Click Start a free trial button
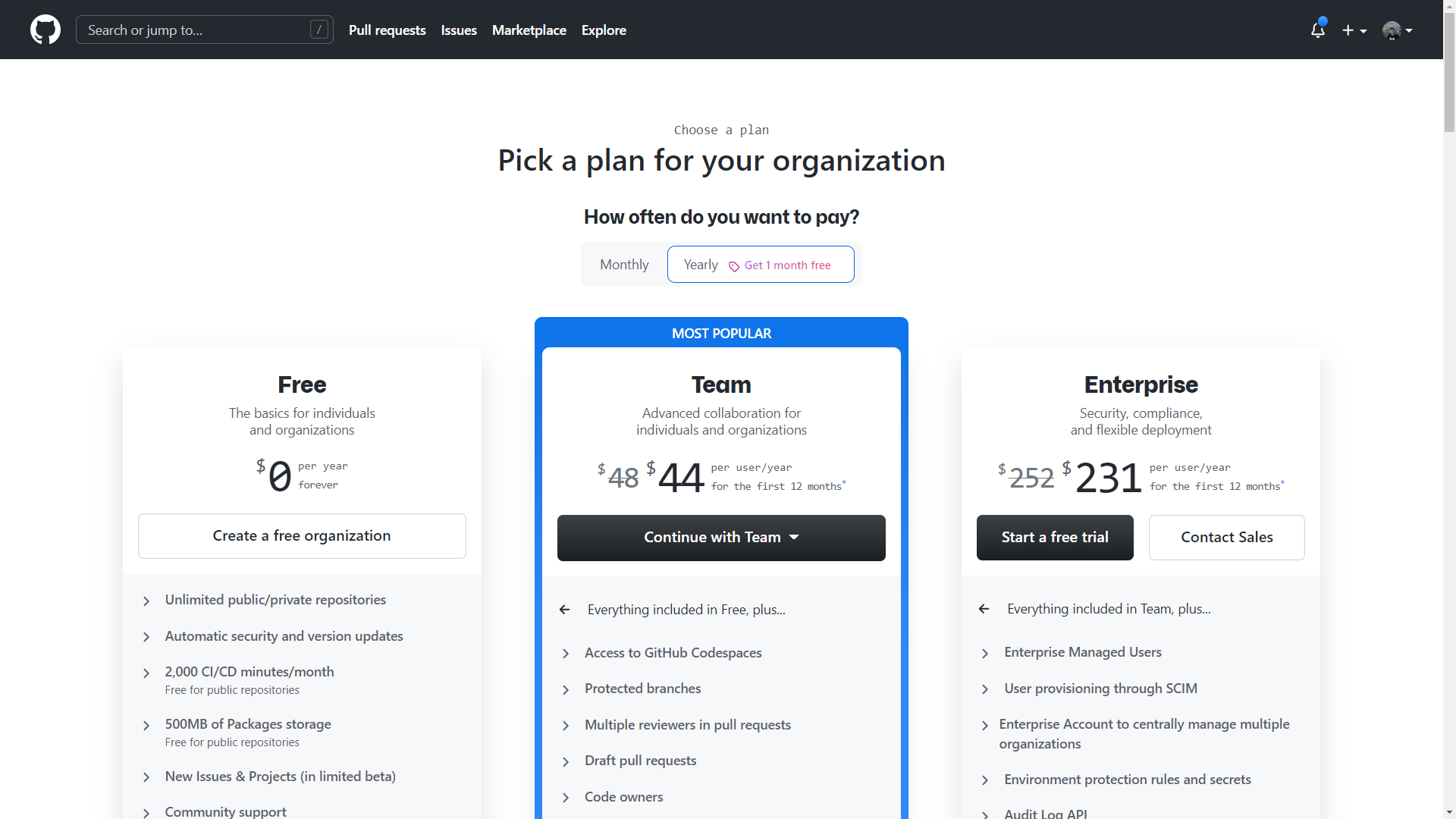The image size is (1456, 819). click(1055, 537)
